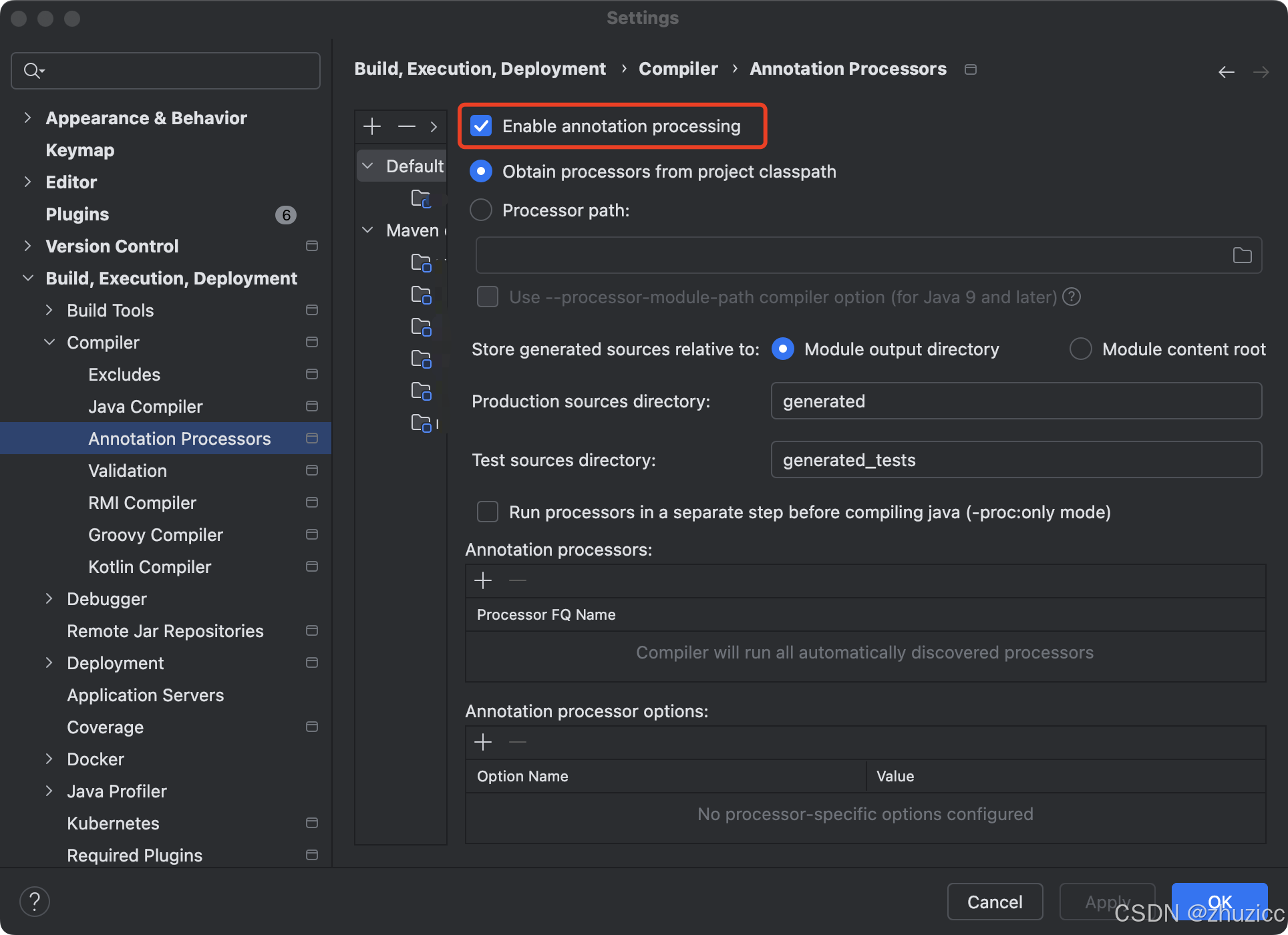Add an annotation processor option
The width and height of the screenshot is (1288, 935).
[x=482, y=742]
